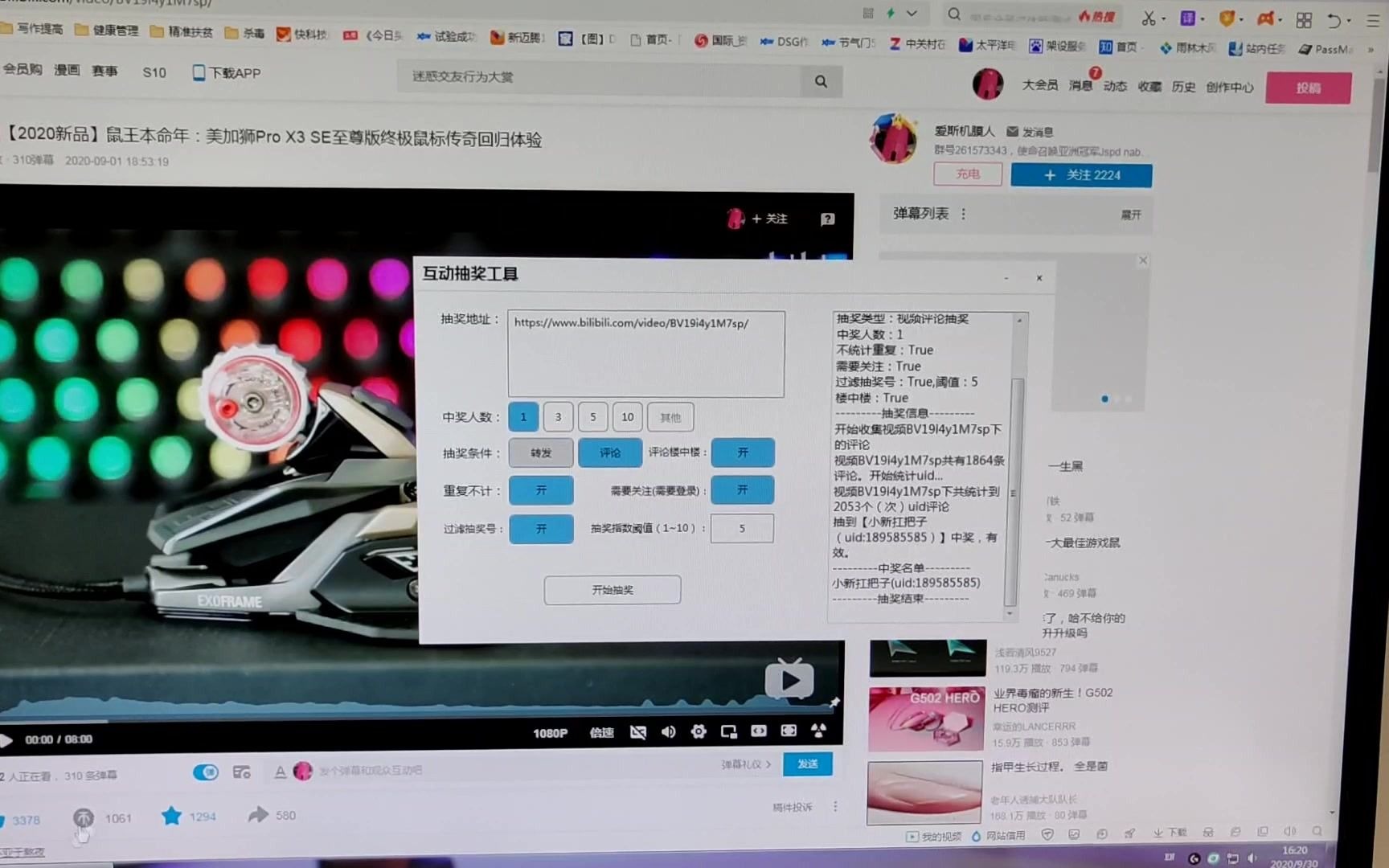Open 弹幕礼仪 link with arrow
1389x868 pixels.
tap(746, 765)
